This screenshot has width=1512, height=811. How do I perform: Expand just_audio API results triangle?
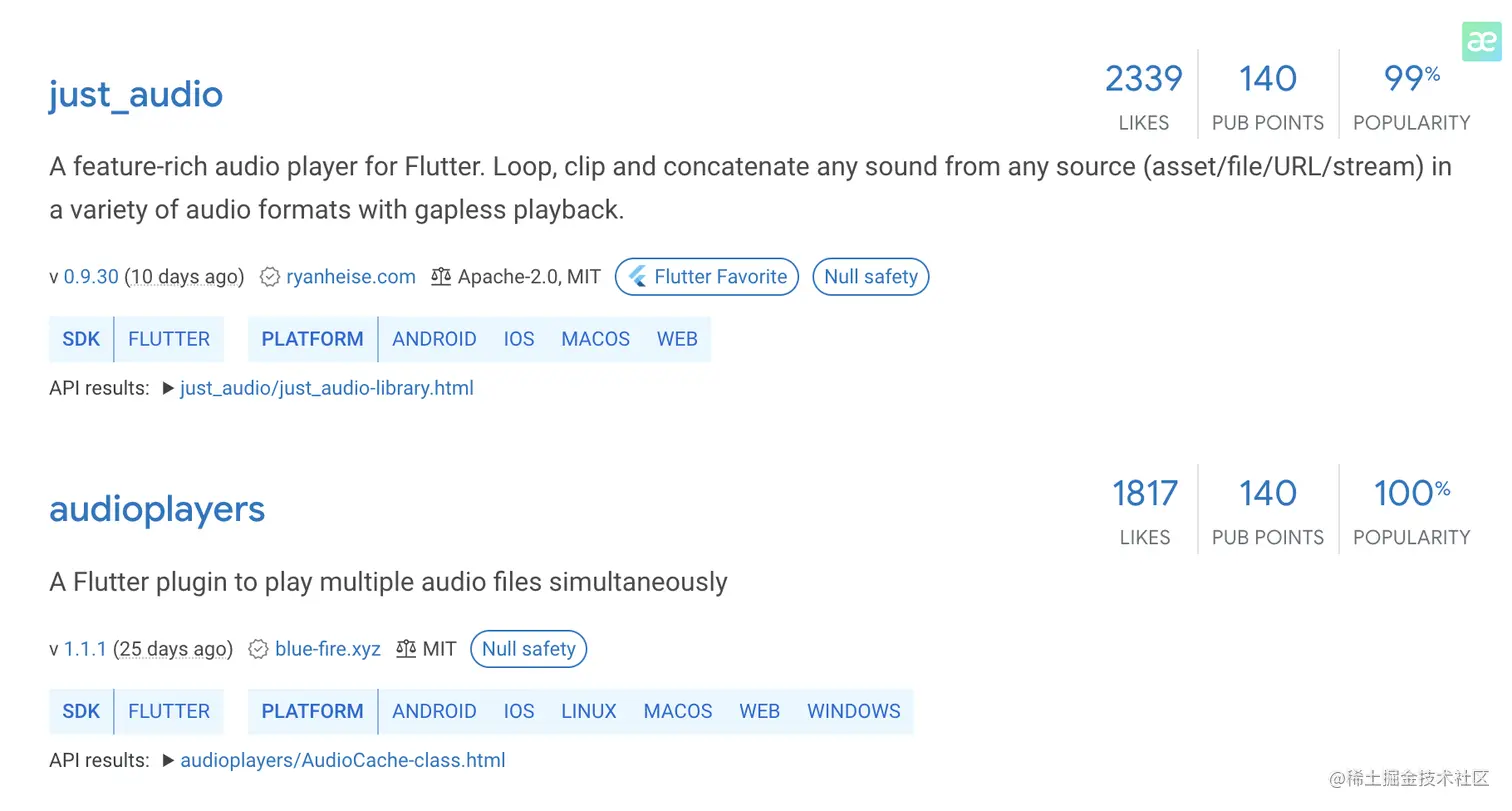point(168,388)
